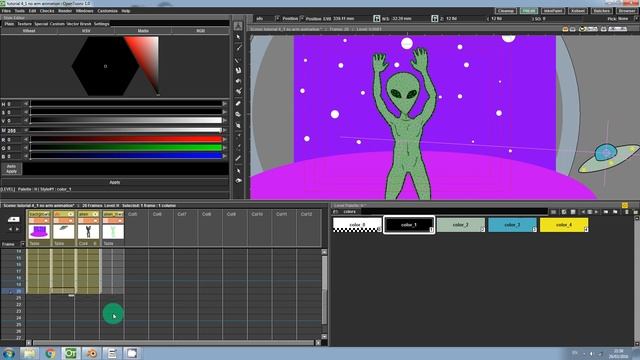The image size is (640, 360).
Task: Click the Apply button
Action: [x=115, y=182]
